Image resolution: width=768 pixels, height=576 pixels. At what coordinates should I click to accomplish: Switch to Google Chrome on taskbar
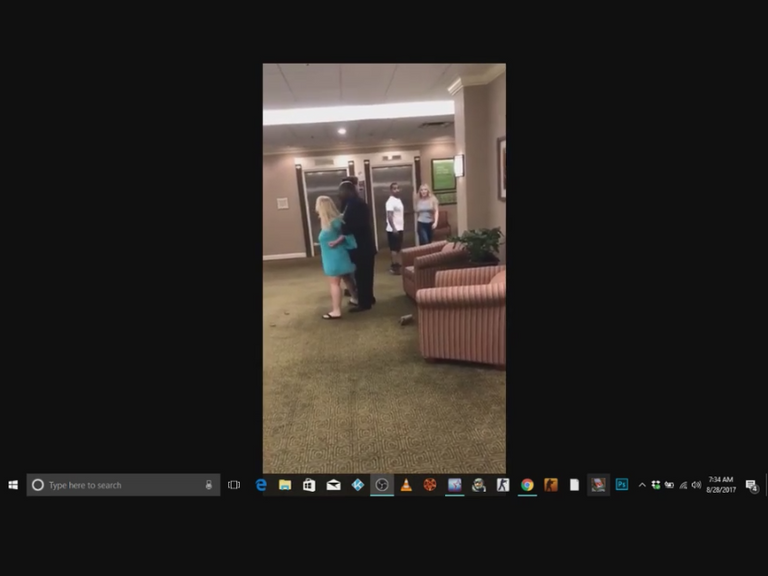coord(527,485)
